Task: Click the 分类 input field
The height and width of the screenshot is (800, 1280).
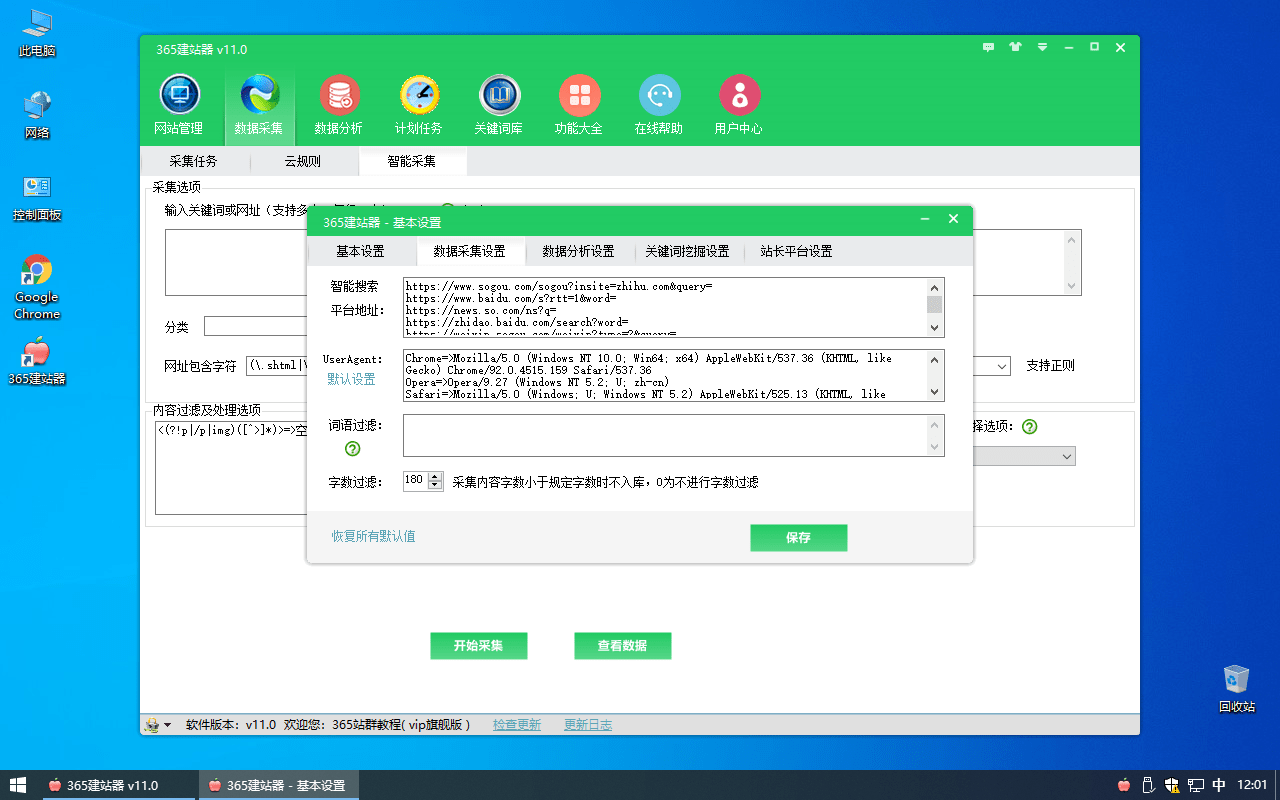Action: (256, 327)
